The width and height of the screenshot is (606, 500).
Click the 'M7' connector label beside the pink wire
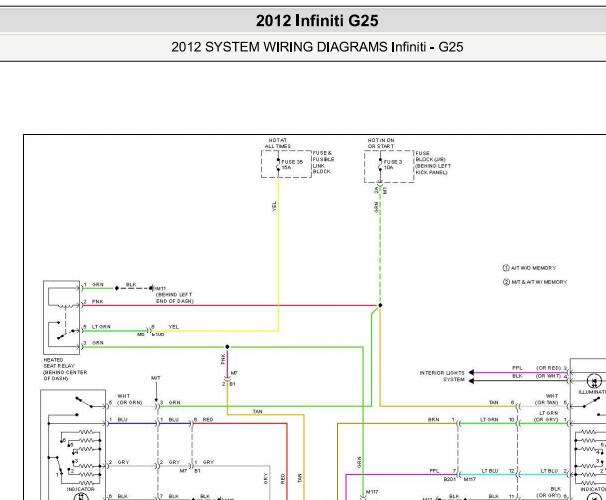pyautogui.click(x=234, y=373)
